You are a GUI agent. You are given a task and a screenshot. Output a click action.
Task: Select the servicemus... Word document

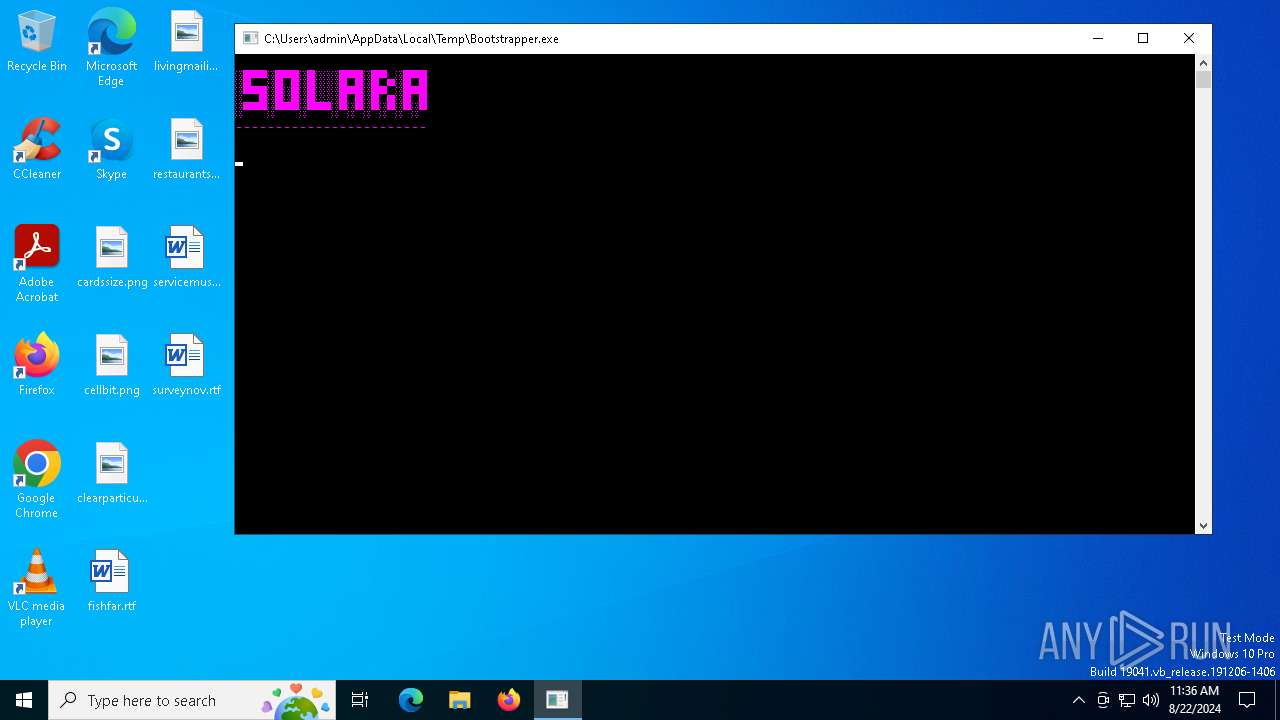pos(186,257)
